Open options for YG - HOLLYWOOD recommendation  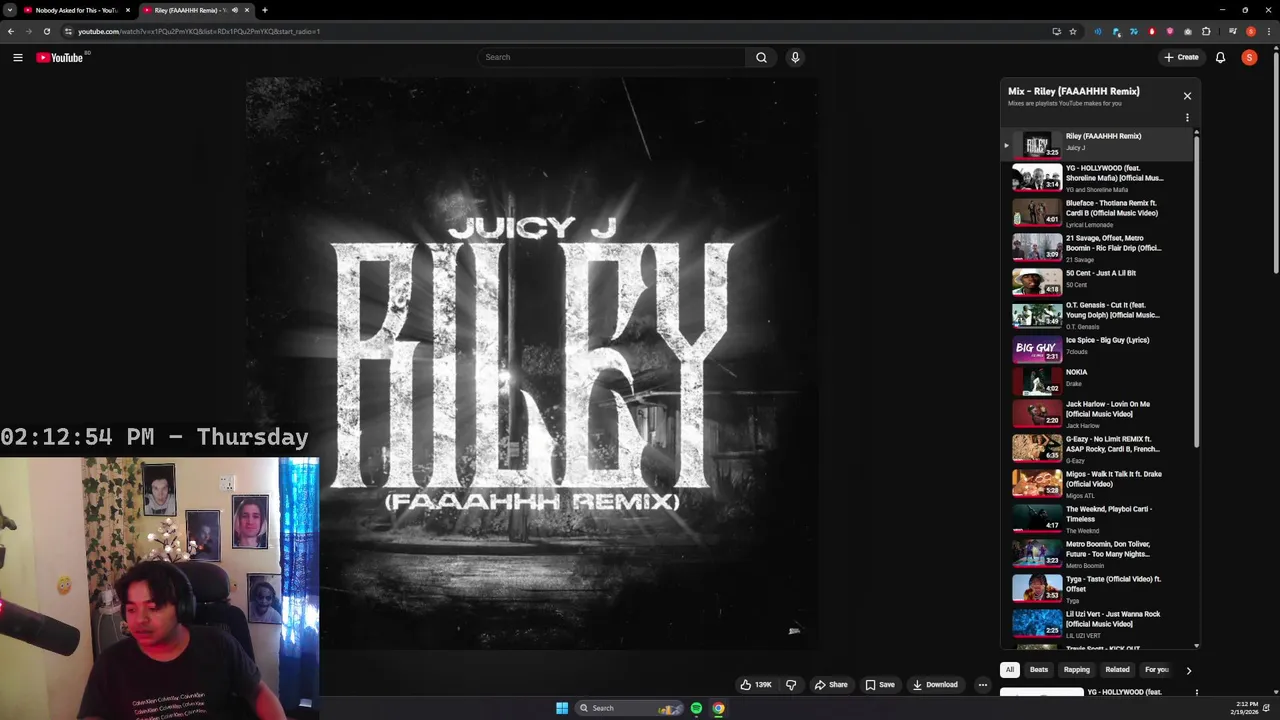coord(1197,692)
